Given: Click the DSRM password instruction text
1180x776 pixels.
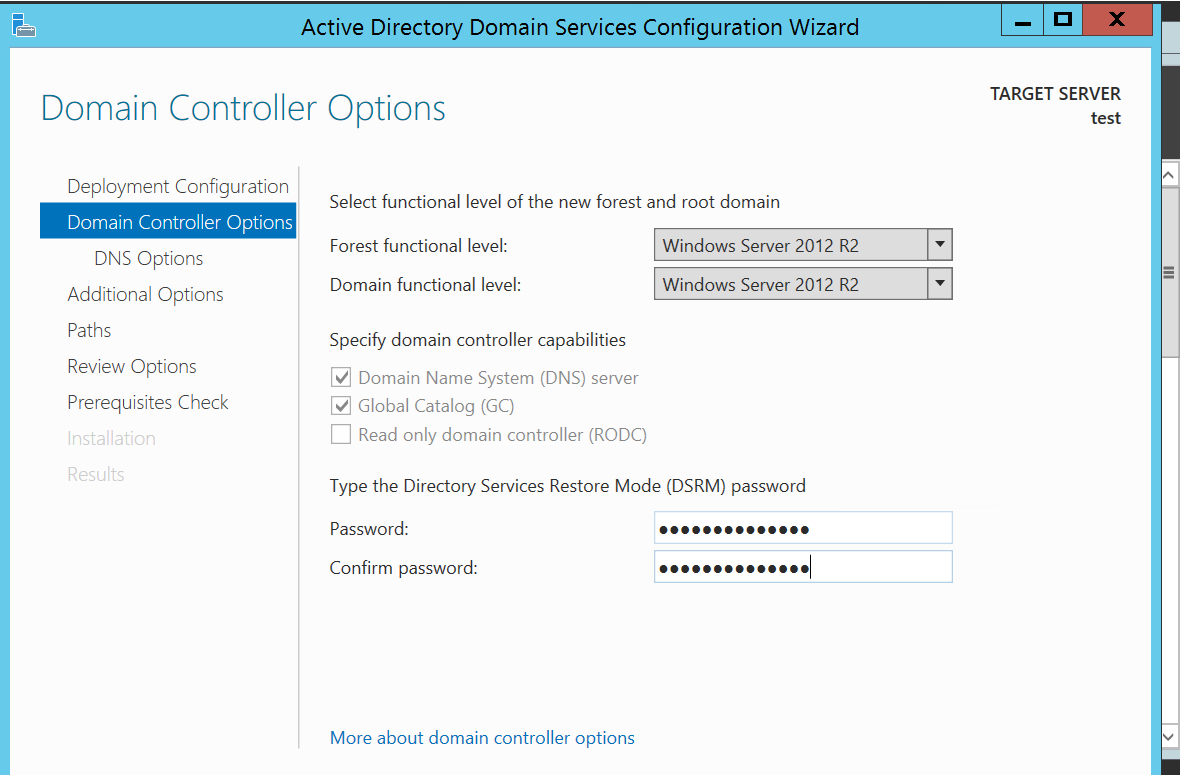Looking at the screenshot, I should pos(567,486).
